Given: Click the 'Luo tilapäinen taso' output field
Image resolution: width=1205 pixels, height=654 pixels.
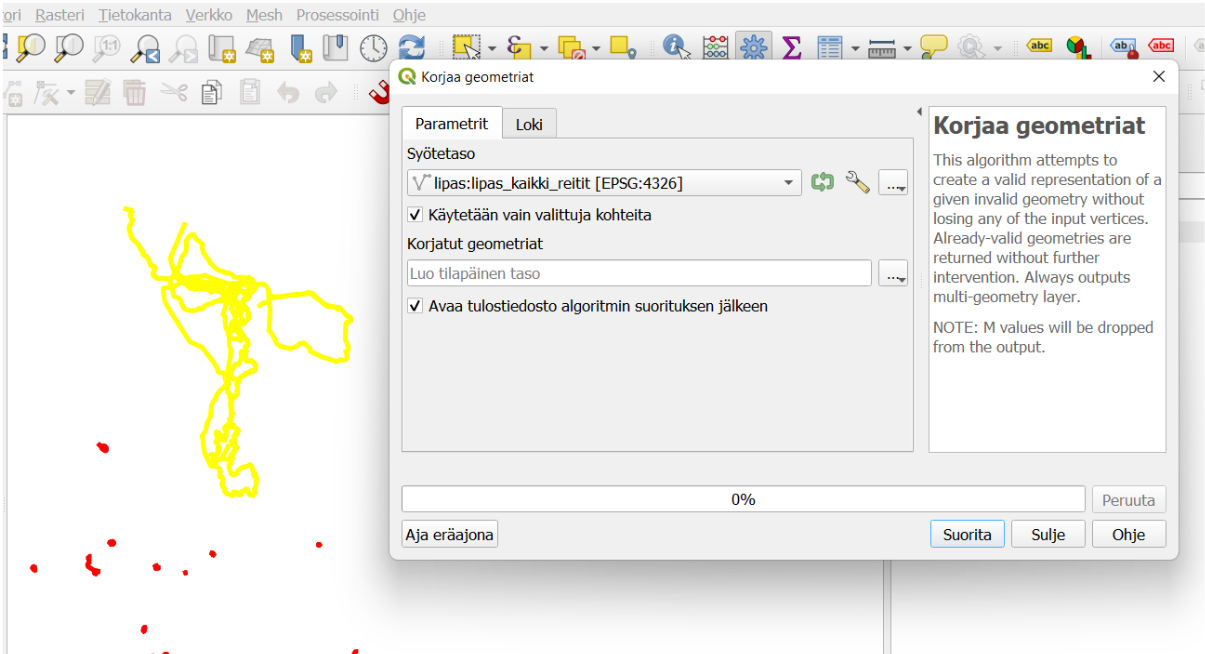Looking at the screenshot, I should [x=639, y=273].
